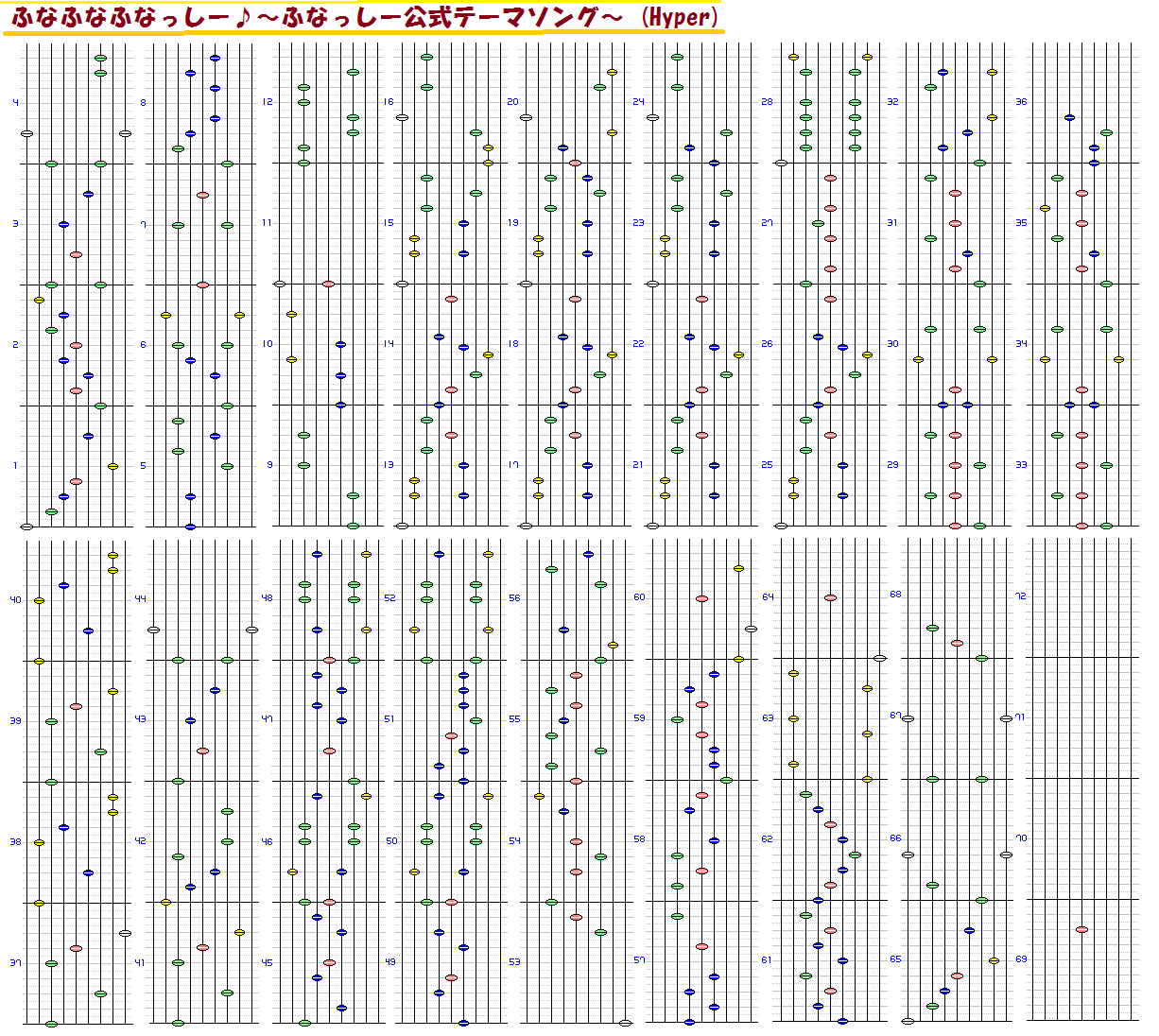Viewport: 1159px width, 1036px height.
Task: Select the white note at bottom of measure 1
Action: (x=26, y=527)
